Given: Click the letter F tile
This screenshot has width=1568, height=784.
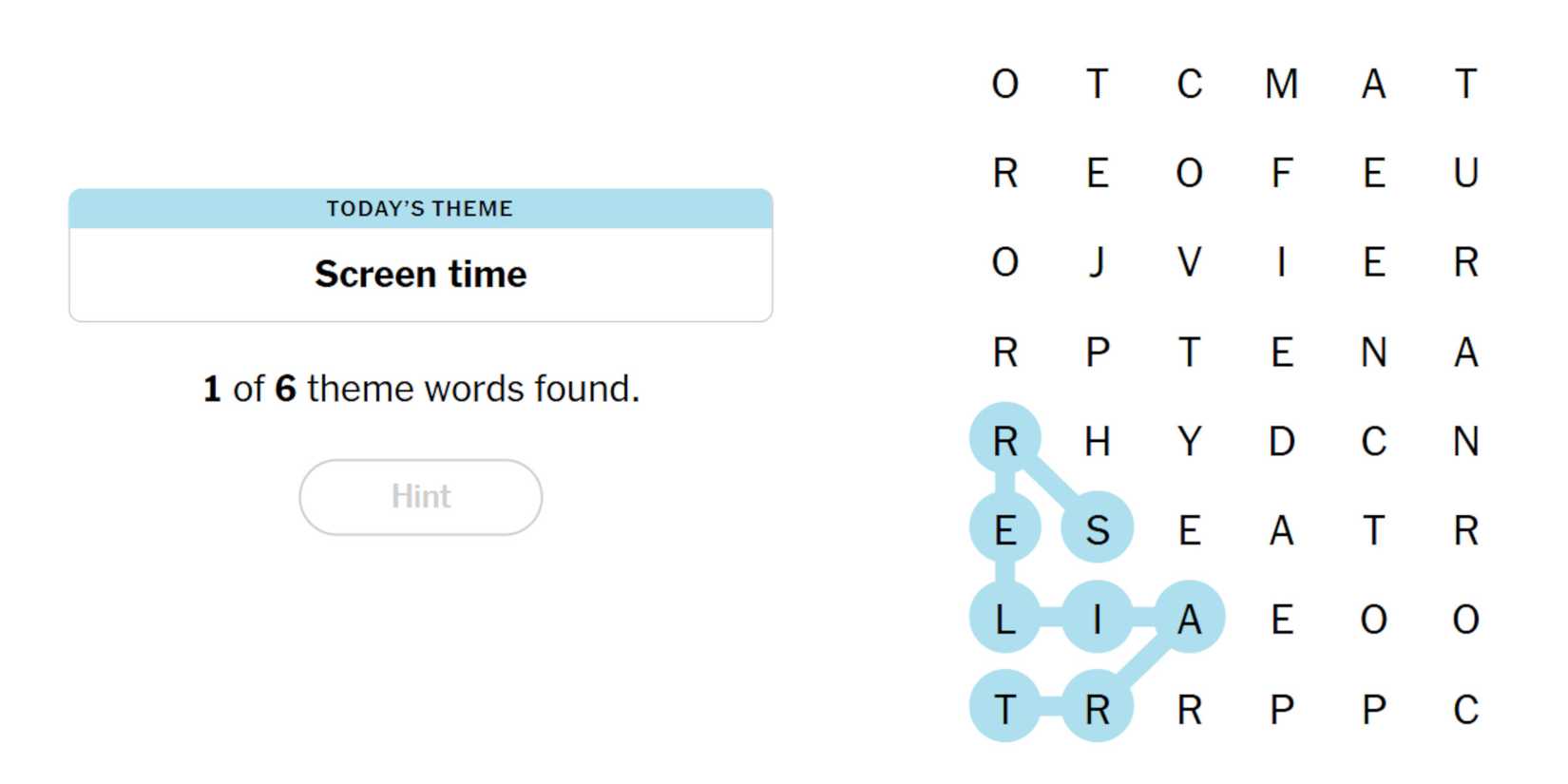Looking at the screenshot, I should [x=1281, y=174].
